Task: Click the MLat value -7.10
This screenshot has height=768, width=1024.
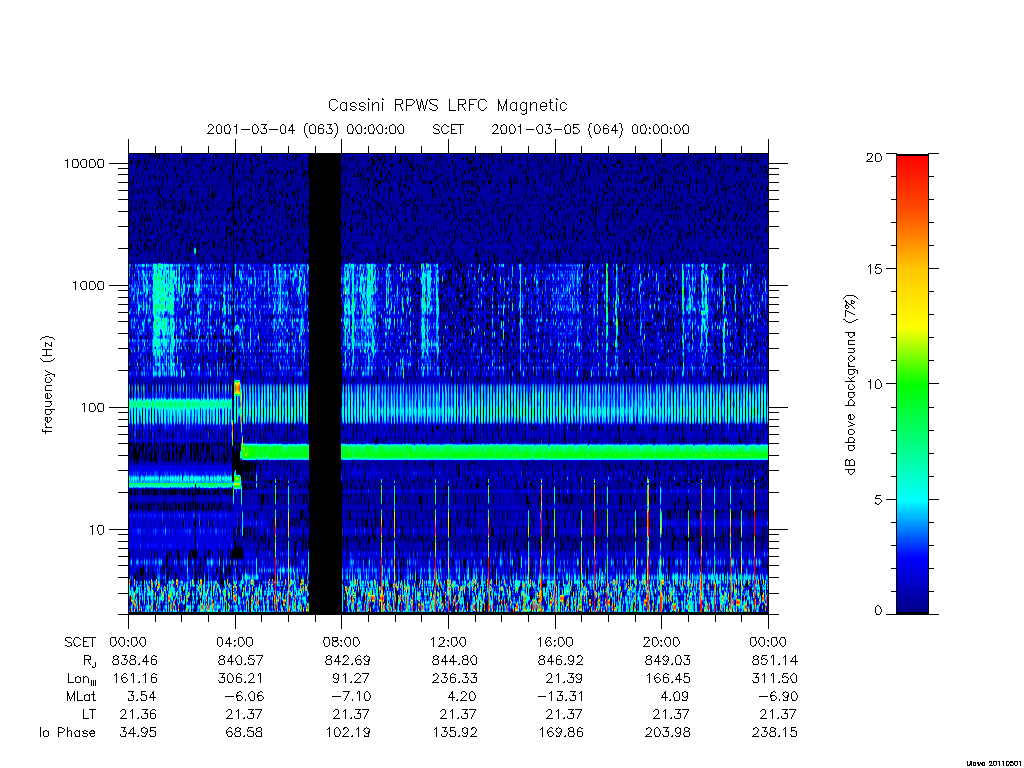Action: click(351, 697)
